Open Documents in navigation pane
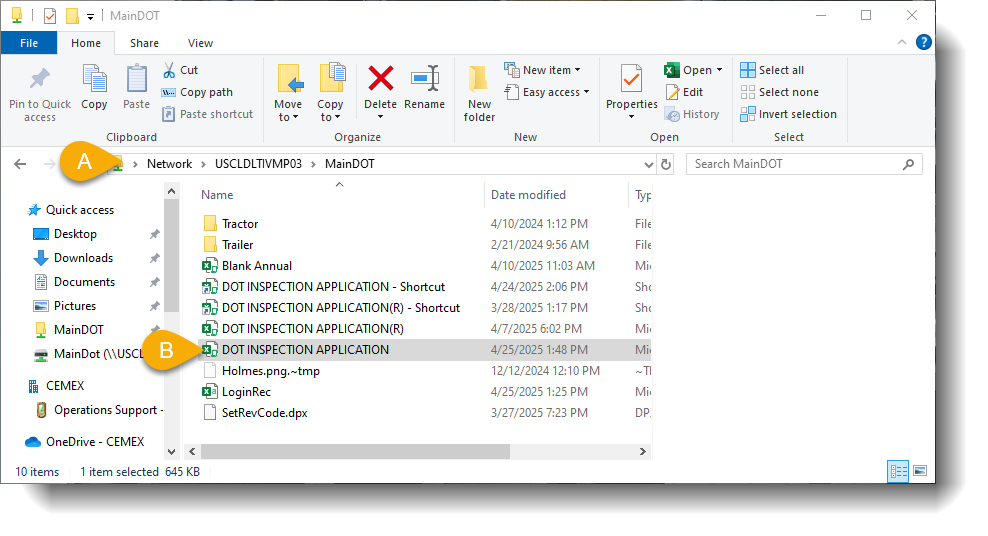Viewport: 988px width, 536px height. [x=84, y=282]
